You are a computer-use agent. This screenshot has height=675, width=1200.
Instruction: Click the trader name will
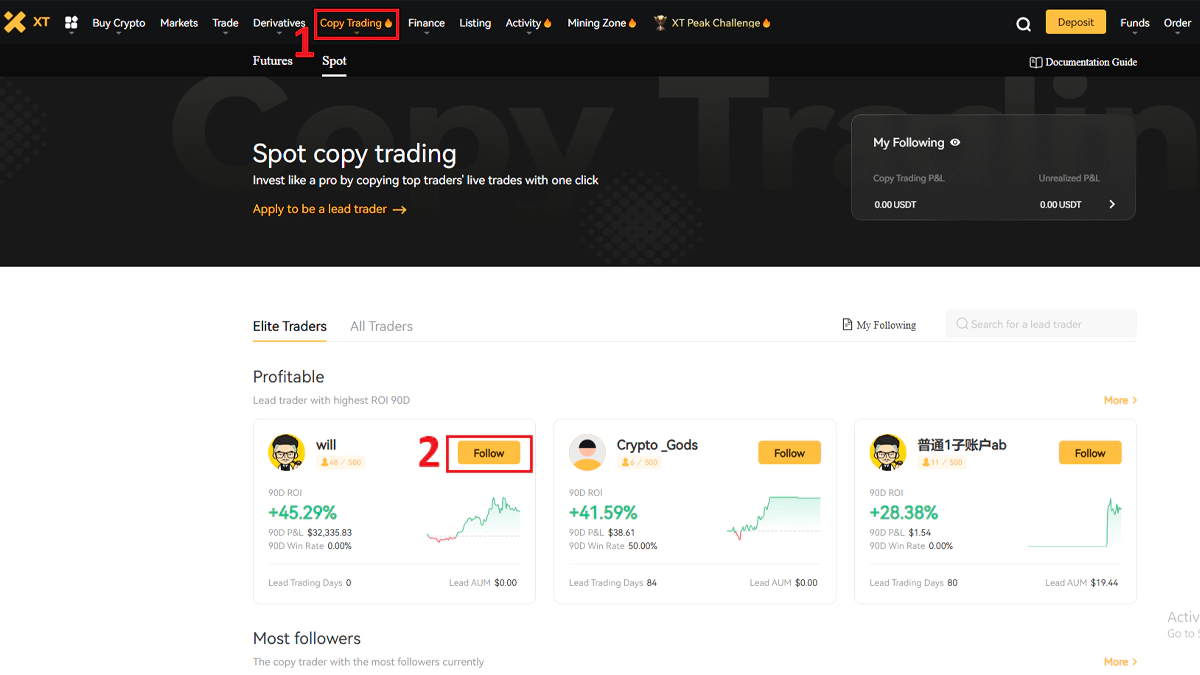326,444
